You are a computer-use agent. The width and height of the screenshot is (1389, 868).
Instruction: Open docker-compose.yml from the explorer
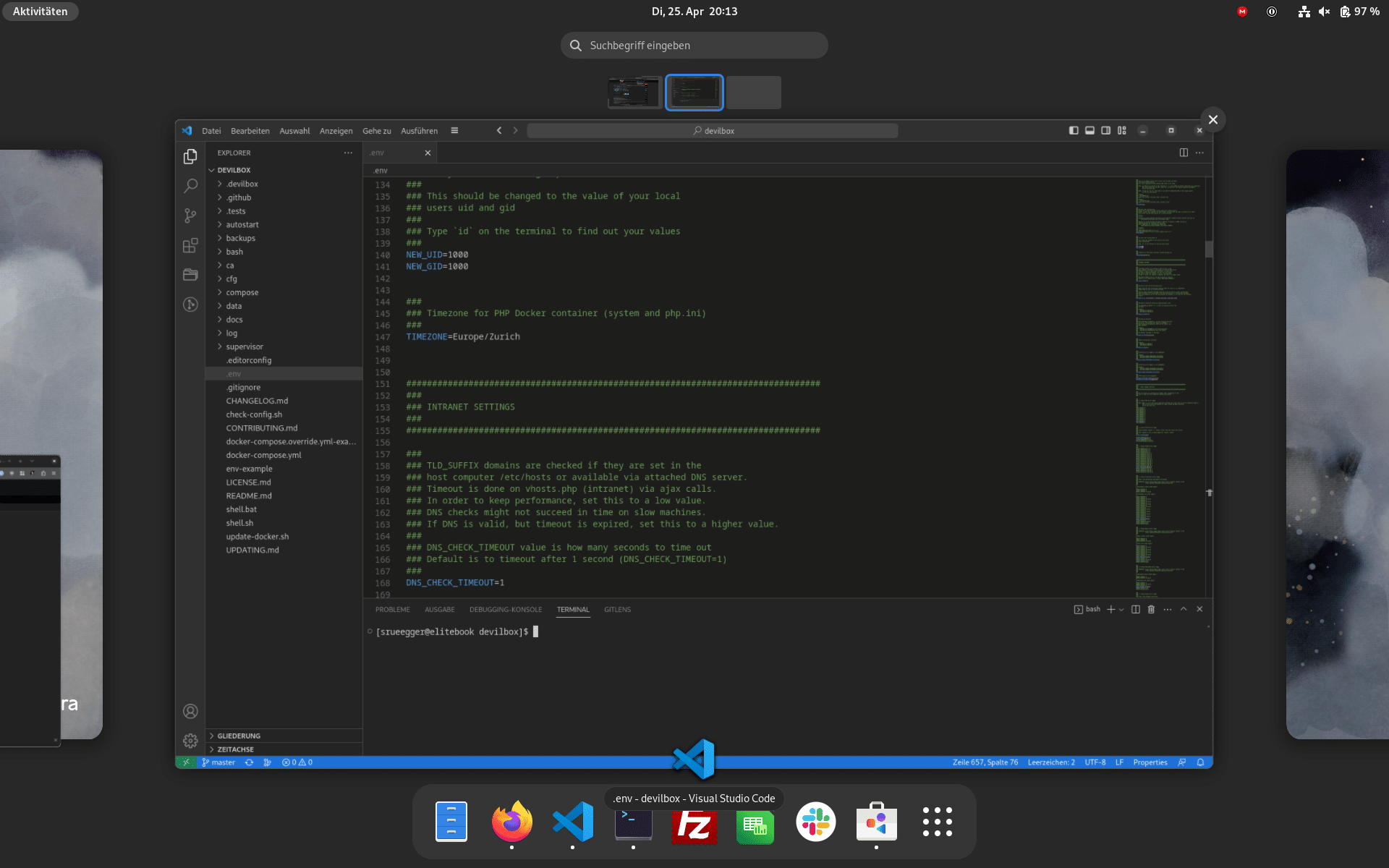(x=263, y=455)
